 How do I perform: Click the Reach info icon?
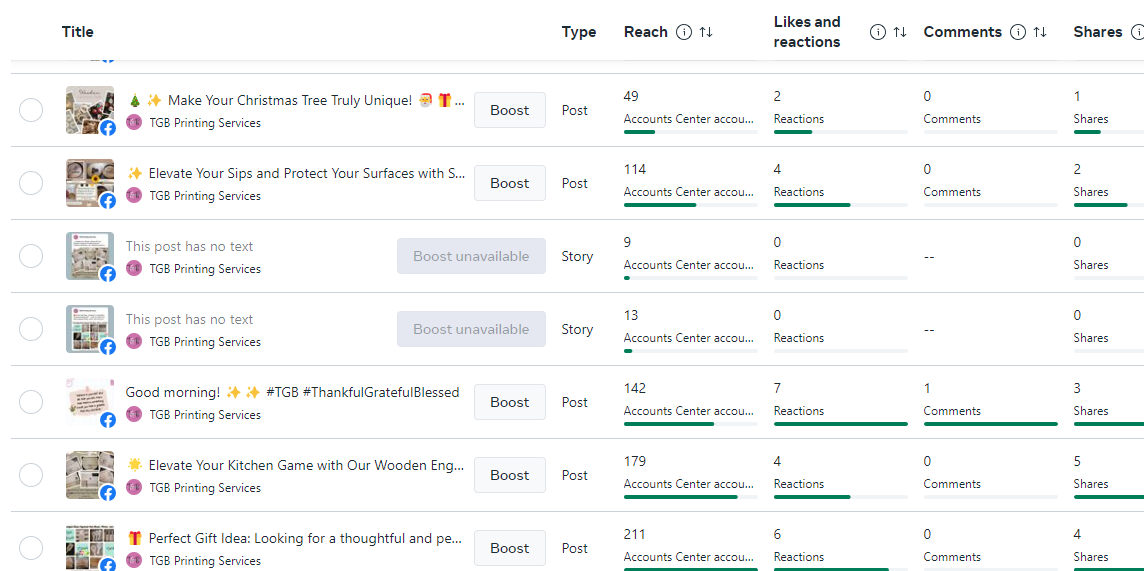coord(684,32)
